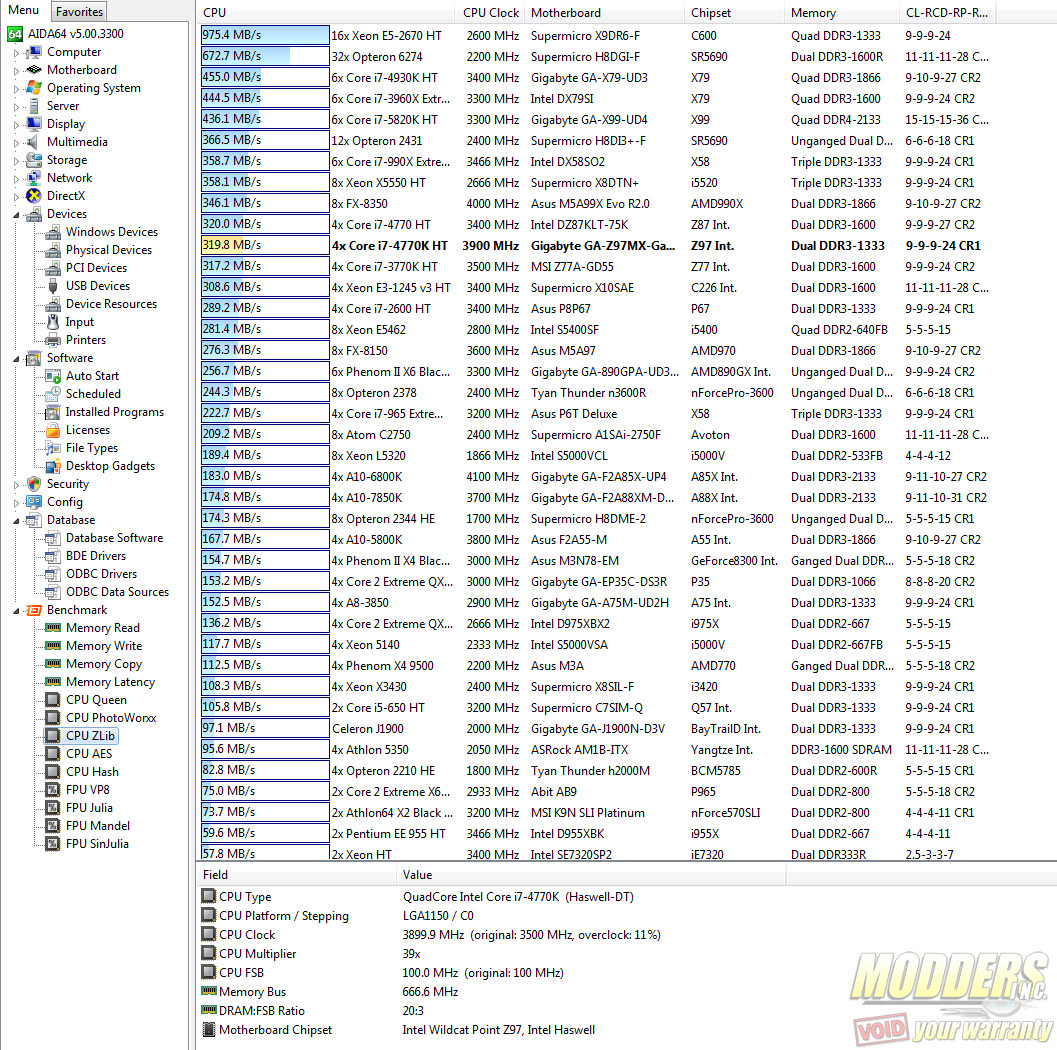Select the Computer tree icon
Screen dimensions: 1057x1050
point(34,52)
